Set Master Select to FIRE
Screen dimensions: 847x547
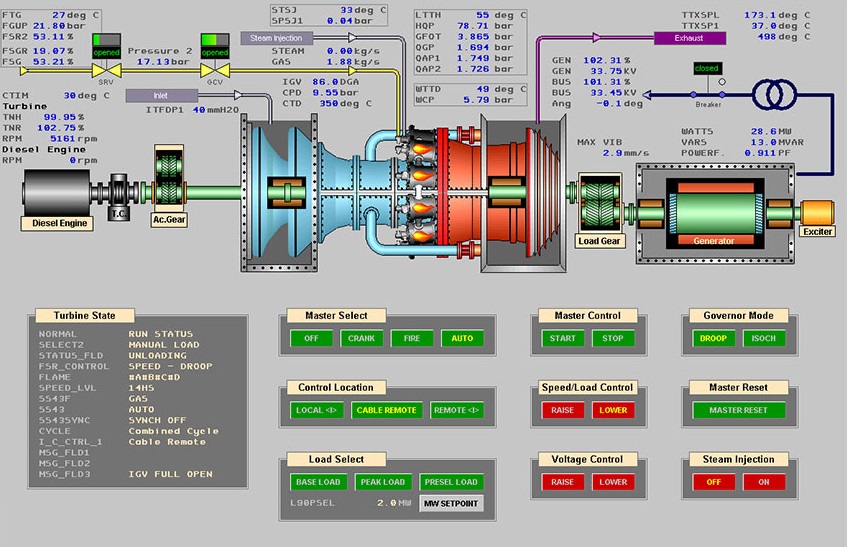tap(412, 338)
